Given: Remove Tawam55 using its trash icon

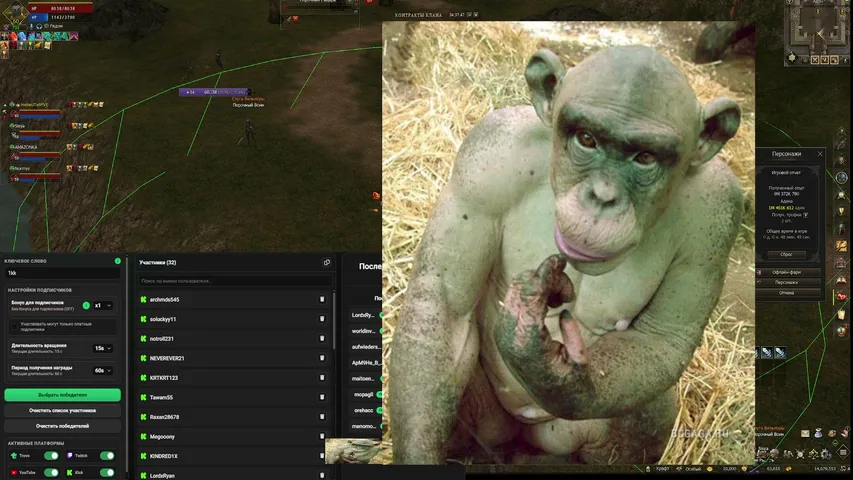Looking at the screenshot, I should pos(322,397).
